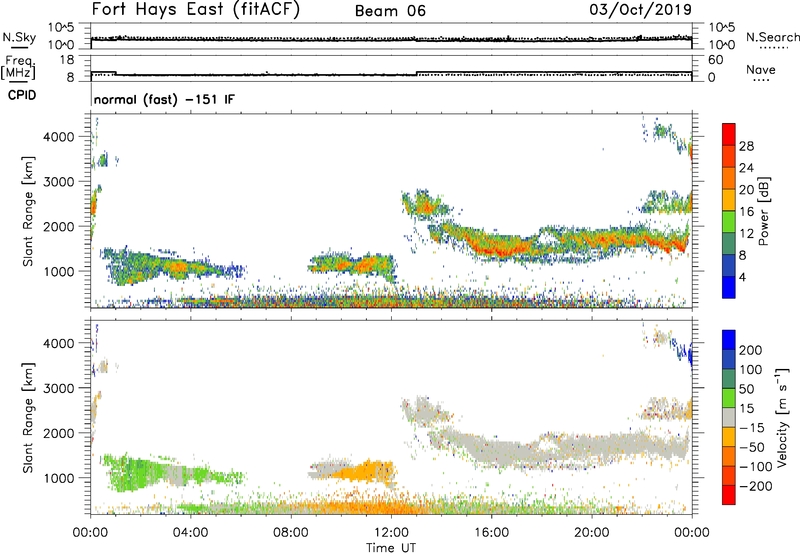
Task: Click the '1000' tick in the velocity panel
Action: [59, 478]
